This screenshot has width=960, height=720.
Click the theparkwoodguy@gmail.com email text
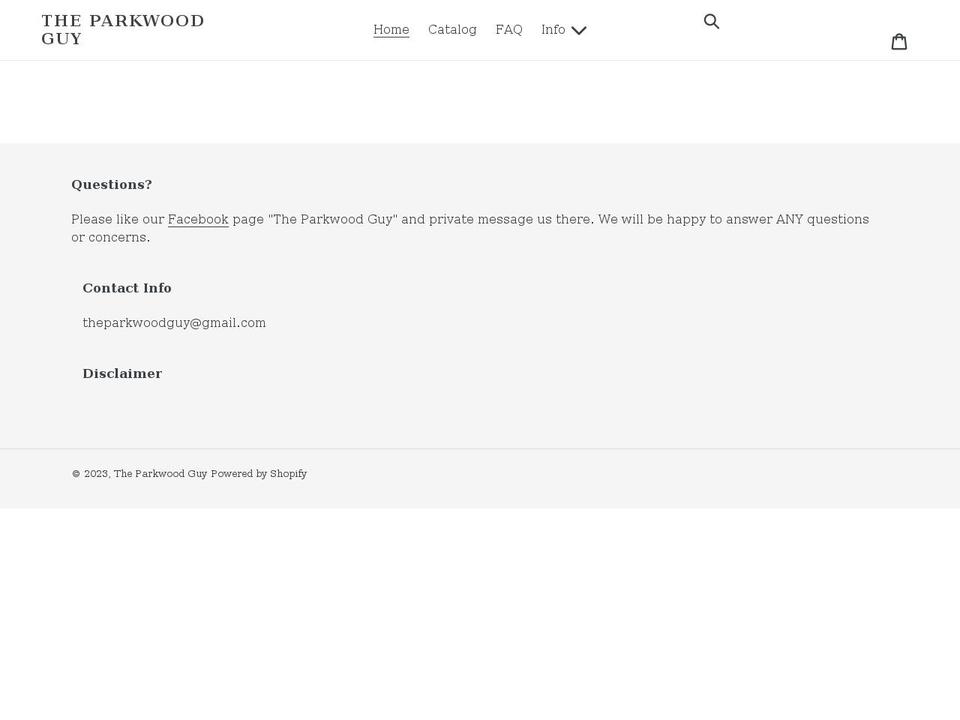click(174, 323)
